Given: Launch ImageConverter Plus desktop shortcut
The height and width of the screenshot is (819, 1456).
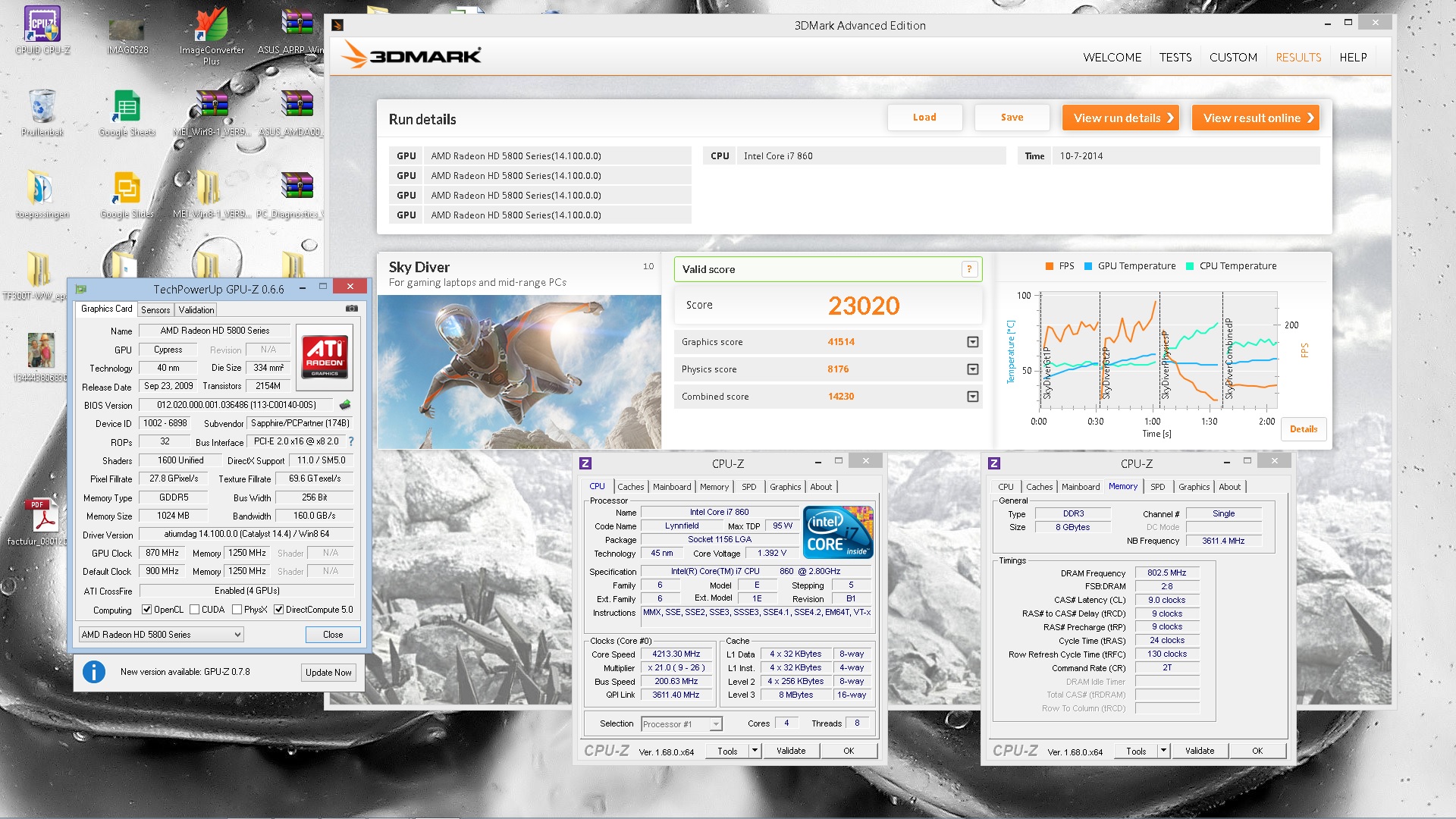Looking at the screenshot, I should pyautogui.click(x=212, y=36).
